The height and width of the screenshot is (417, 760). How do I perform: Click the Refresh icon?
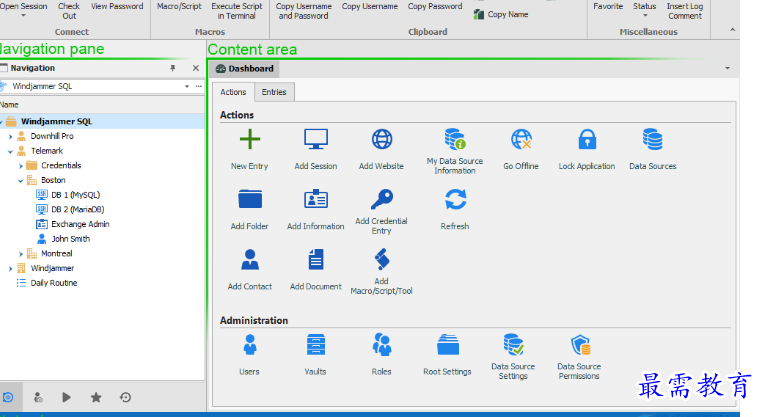tap(455, 199)
